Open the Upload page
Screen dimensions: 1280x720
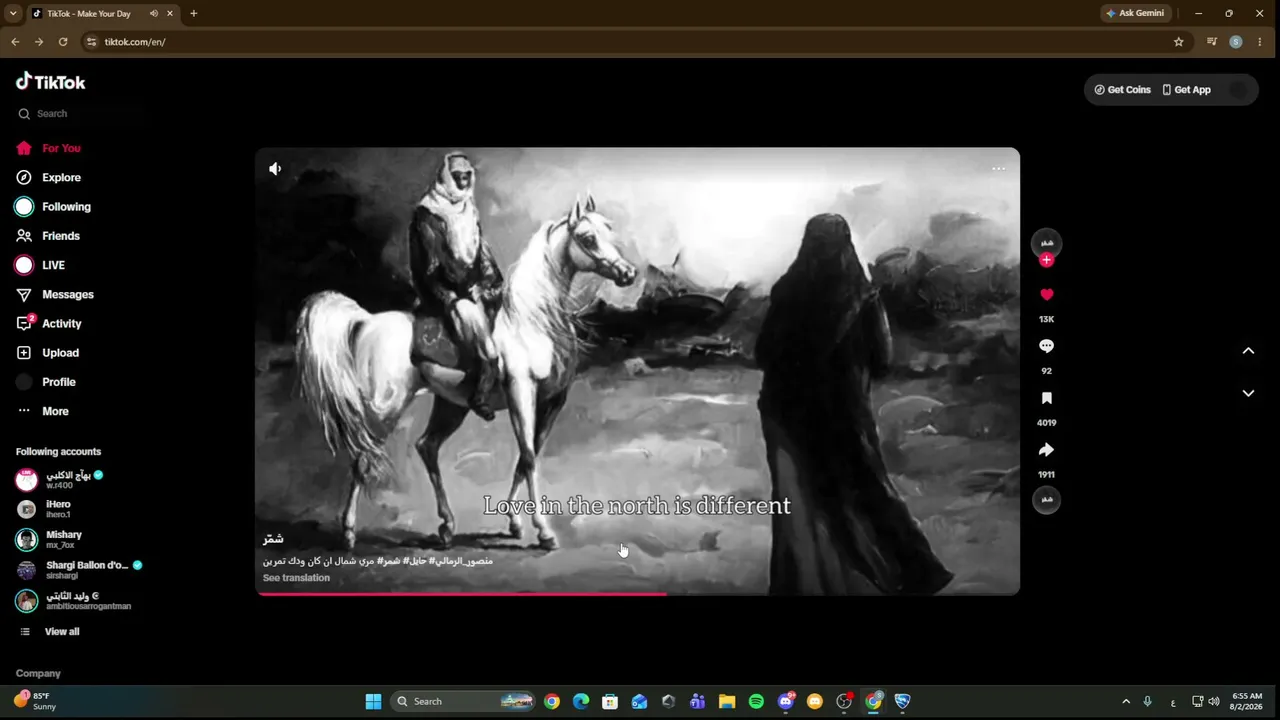60,353
